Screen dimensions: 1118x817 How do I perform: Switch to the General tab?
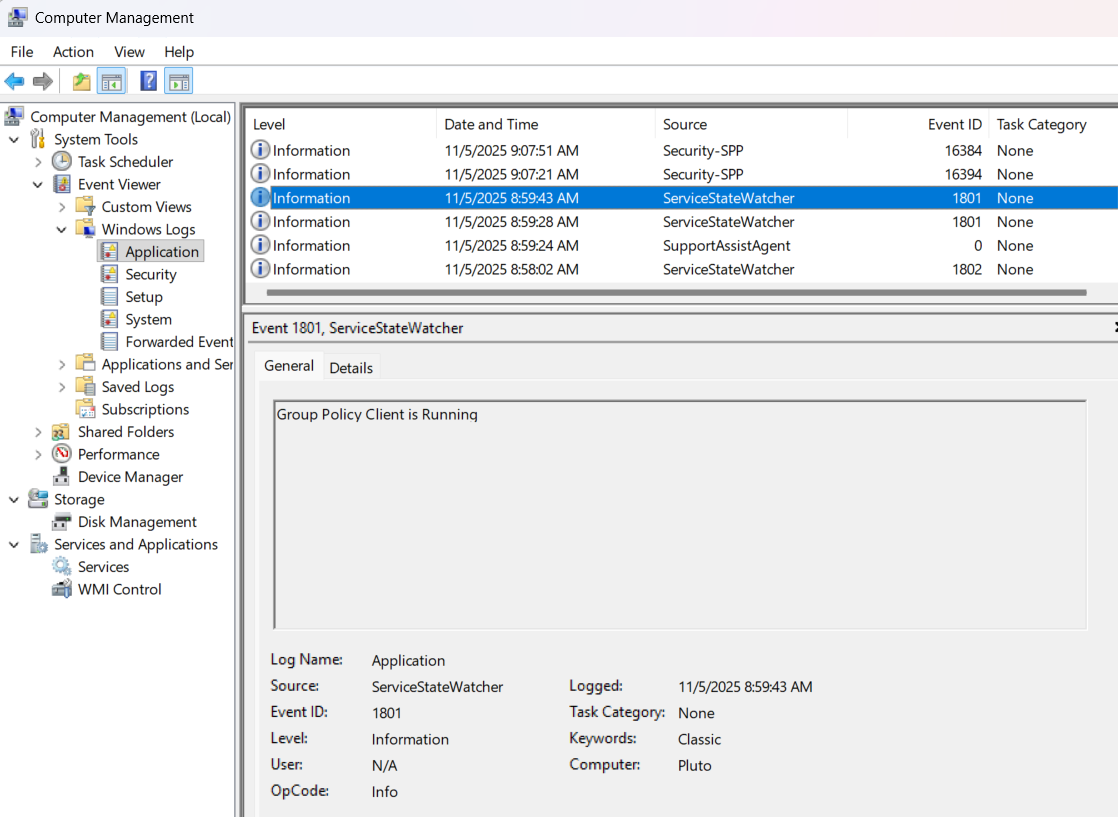(x=289, y=366)
